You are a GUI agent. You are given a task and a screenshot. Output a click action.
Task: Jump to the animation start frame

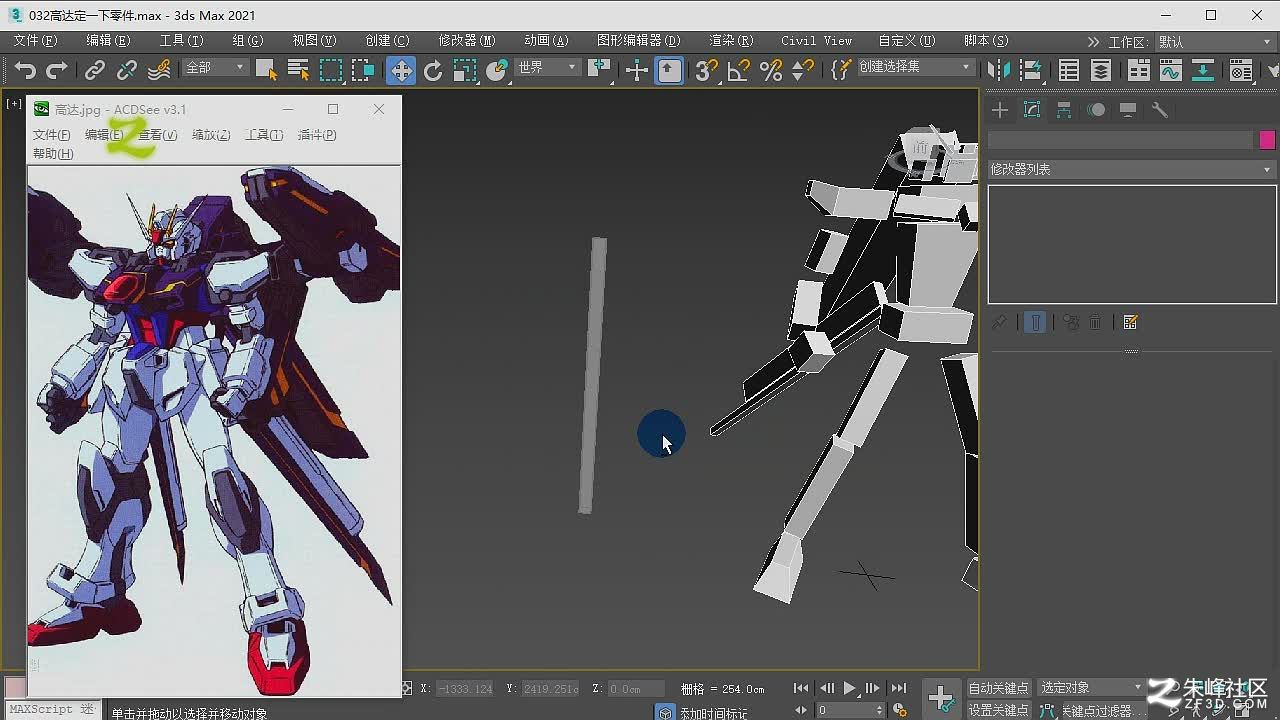point(801,688)
